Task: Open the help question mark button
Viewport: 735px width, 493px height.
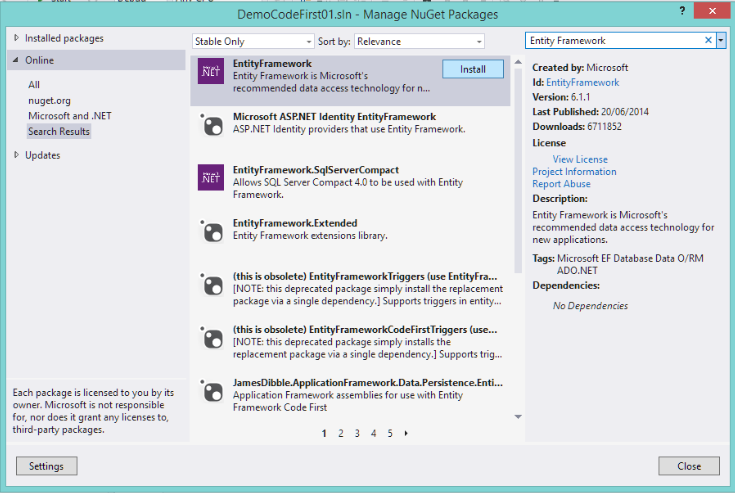Action: [x=682, y=10]
